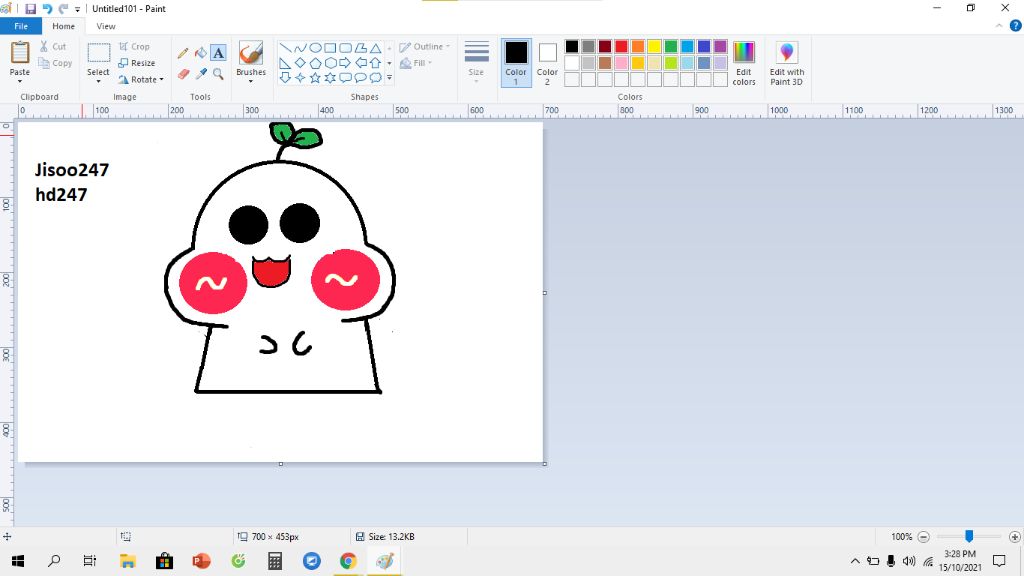Viewport: 1024px width, 576px height.
Task: Expand the Rotate dropdown
Action: tap(140, 80)
